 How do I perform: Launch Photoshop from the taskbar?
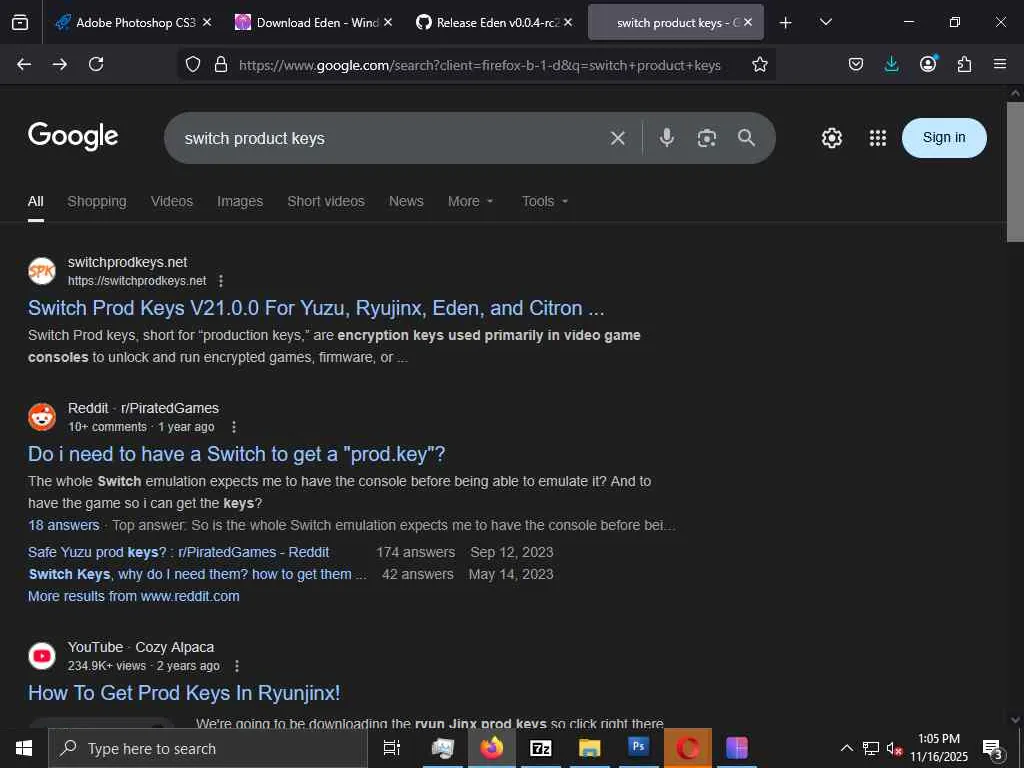638,748
